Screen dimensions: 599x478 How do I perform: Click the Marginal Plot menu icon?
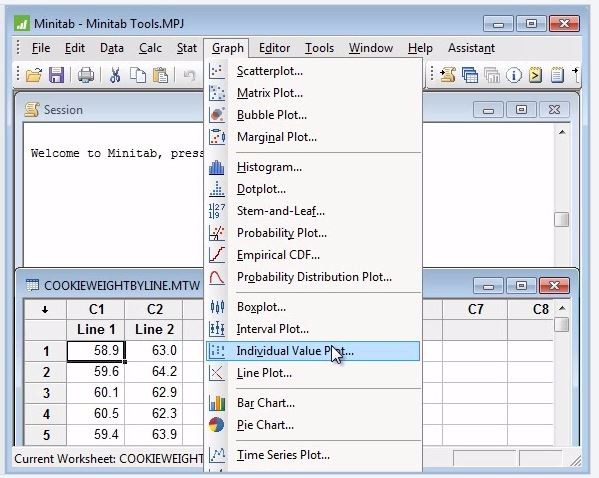coord(217,137)
